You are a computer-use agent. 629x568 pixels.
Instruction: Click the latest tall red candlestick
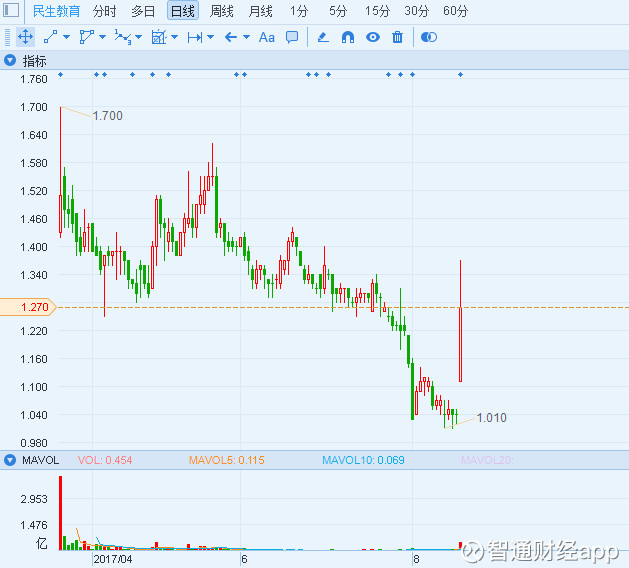coord(461,321)
